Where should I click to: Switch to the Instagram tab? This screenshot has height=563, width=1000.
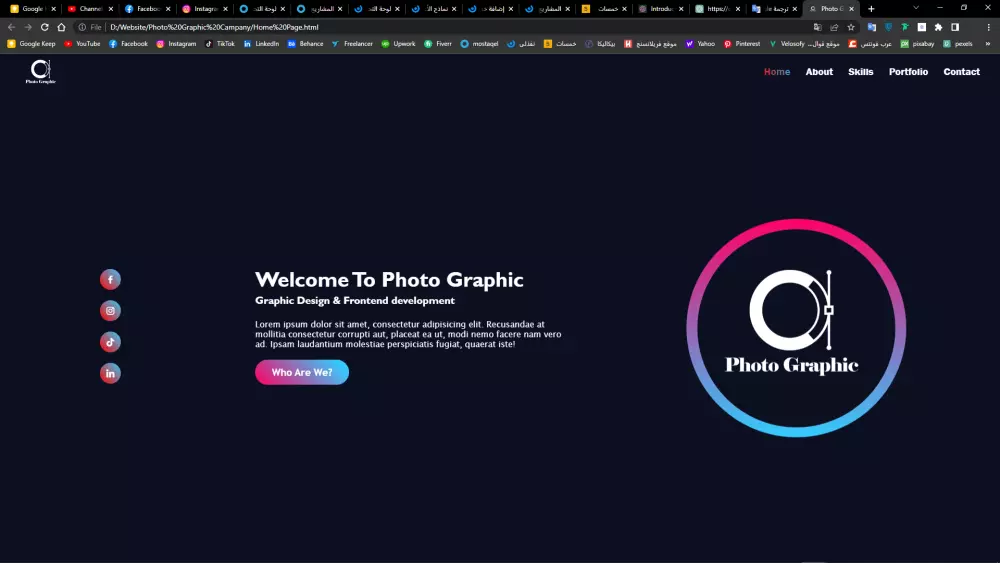[204, 9]
